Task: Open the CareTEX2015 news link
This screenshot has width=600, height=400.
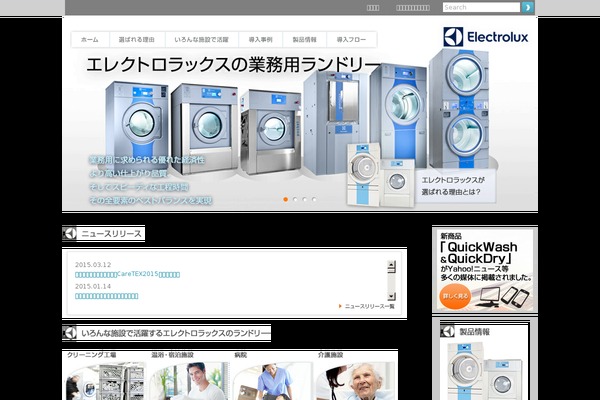Action: click(128, 274)
